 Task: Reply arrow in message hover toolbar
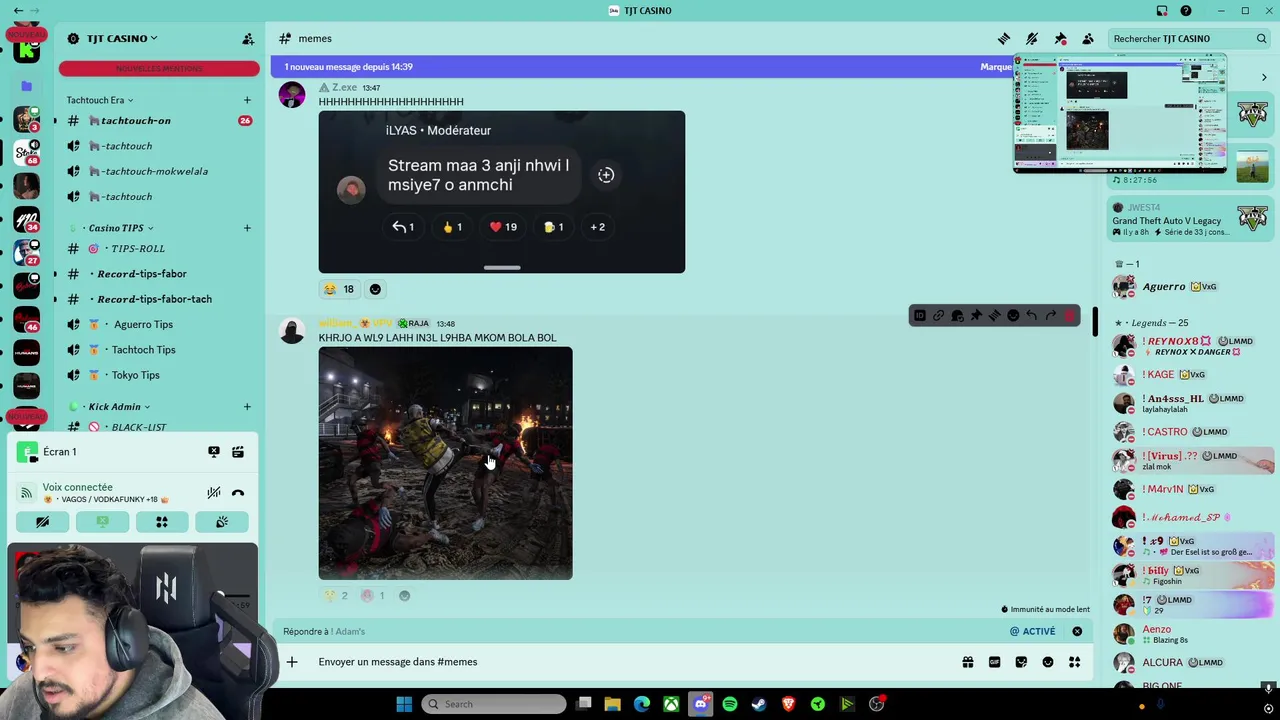click(x=1032, y=316)
